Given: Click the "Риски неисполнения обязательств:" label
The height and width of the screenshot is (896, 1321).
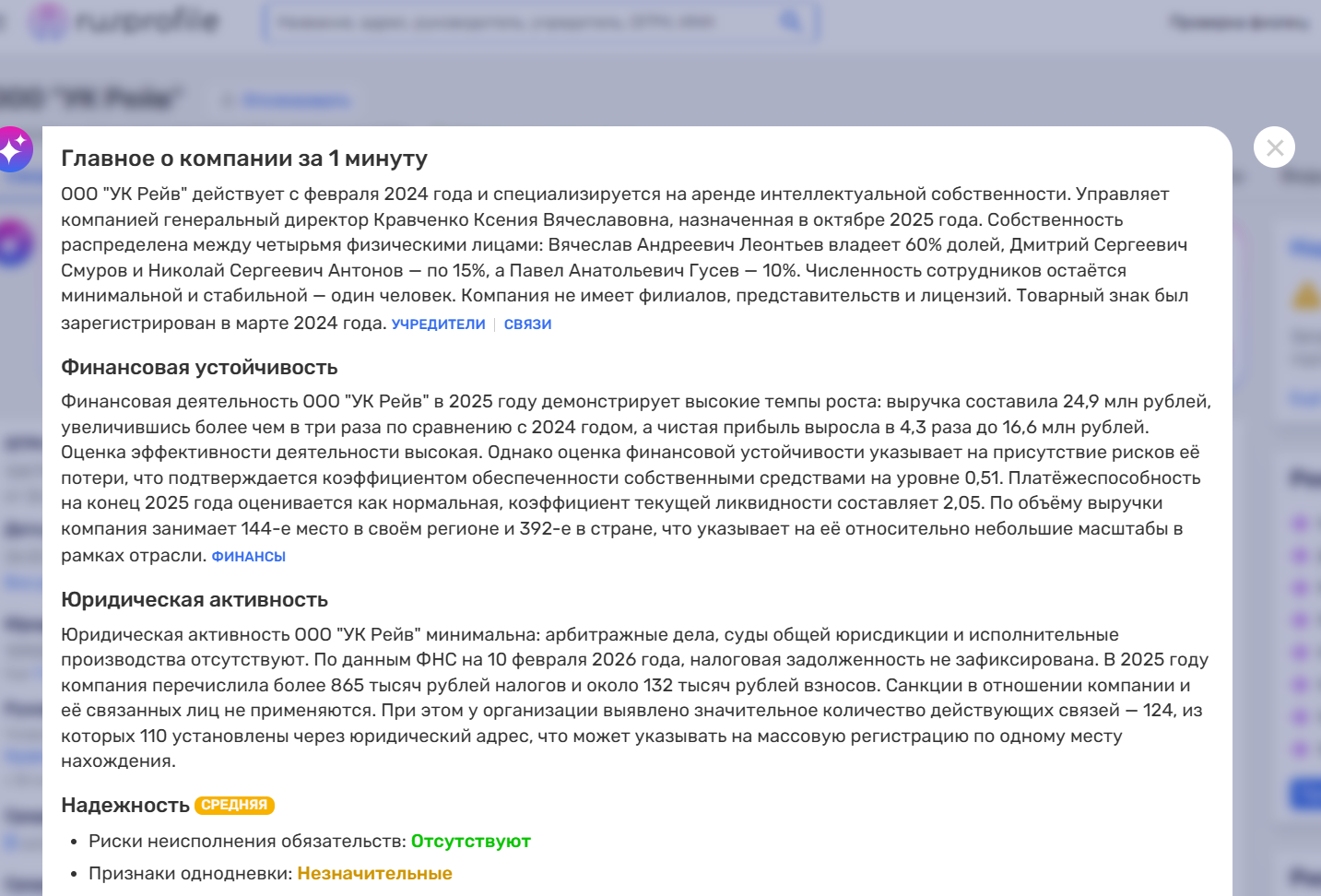Looking at the screenshot, I should (248, 842).
